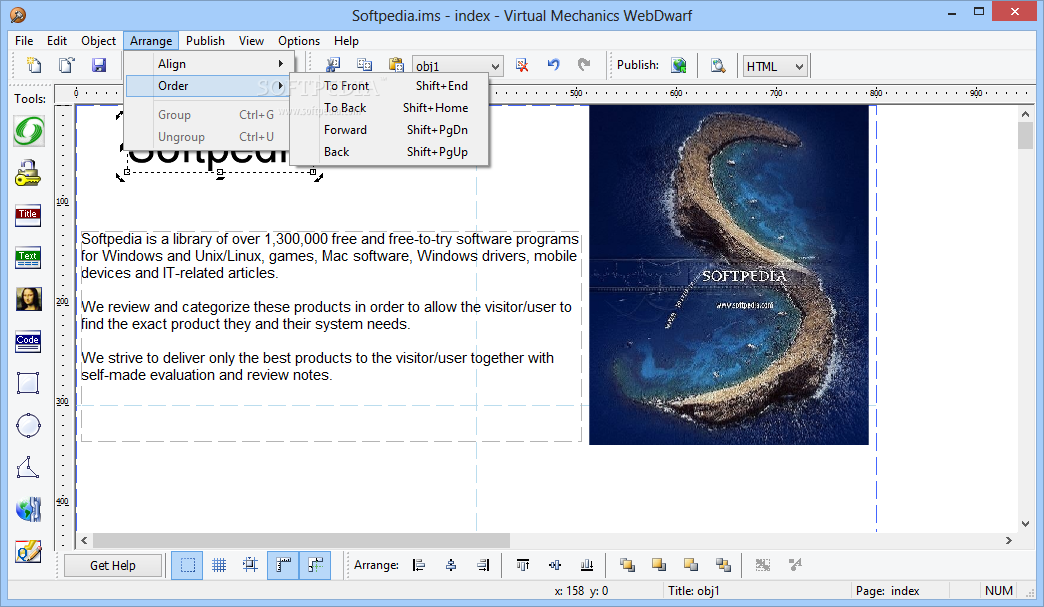1044x607 pixels.
Task: Undo the last action
Action: pos(553,65)
